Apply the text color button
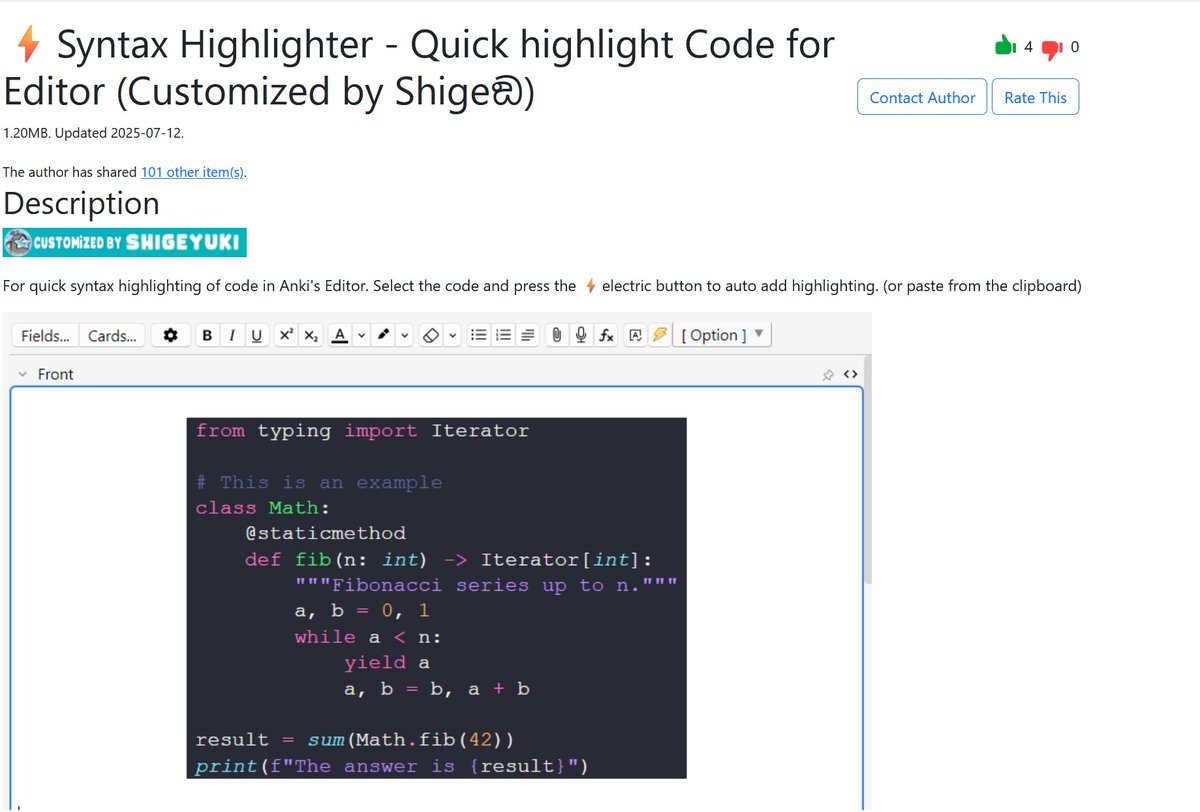 (339, 335)
